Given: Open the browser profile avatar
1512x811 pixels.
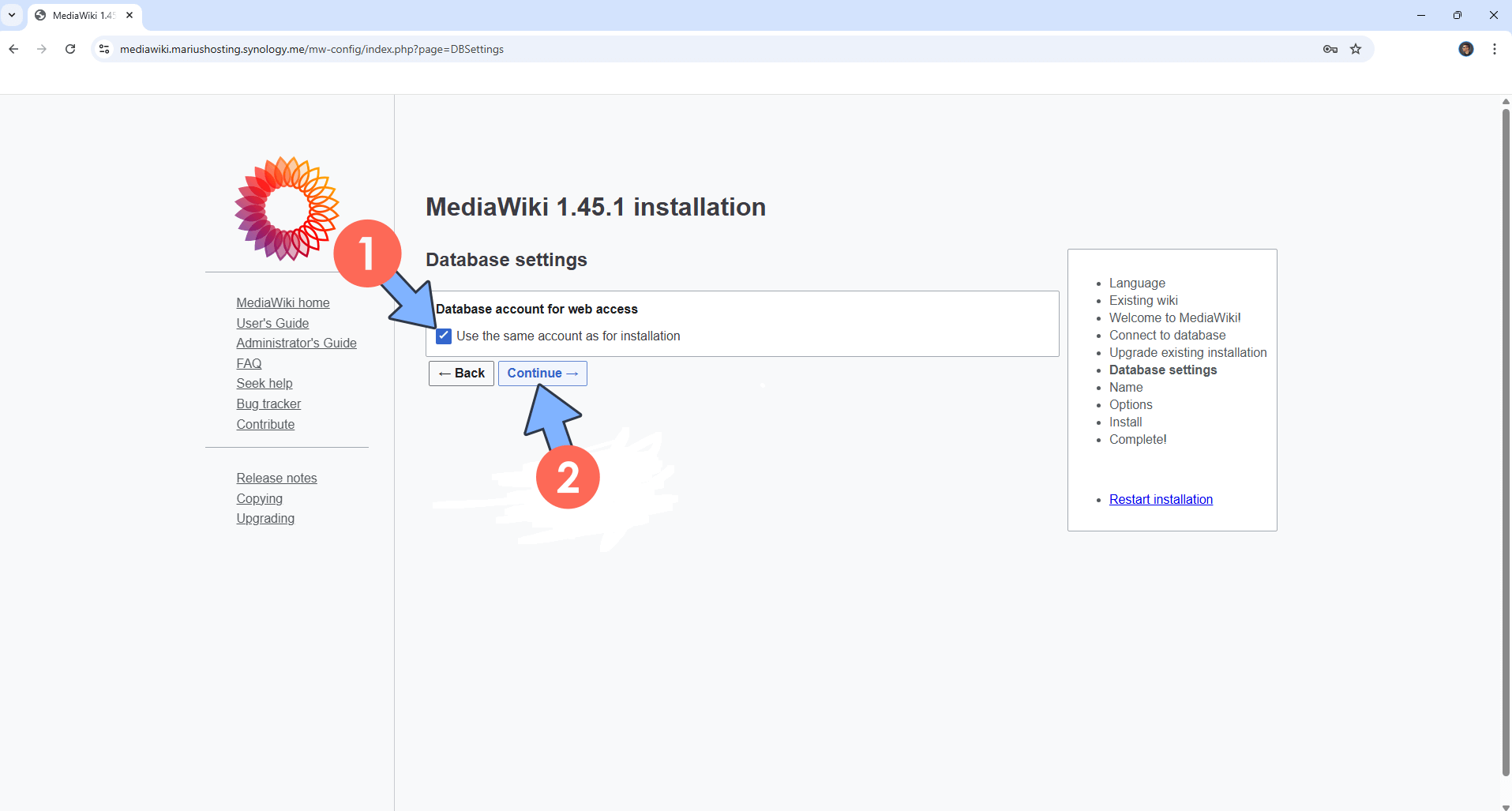Looking at the screenshot, I should coord(1466,49).
